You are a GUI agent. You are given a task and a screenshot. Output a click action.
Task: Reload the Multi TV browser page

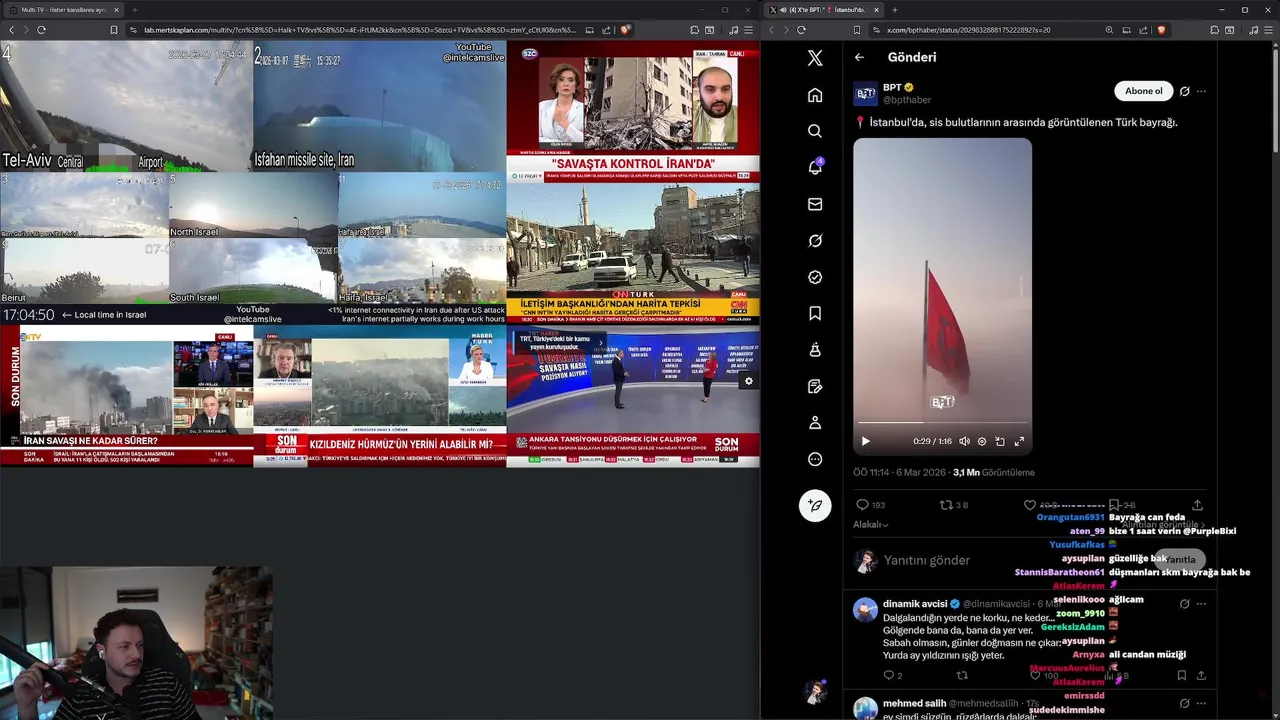pos(41,30)
